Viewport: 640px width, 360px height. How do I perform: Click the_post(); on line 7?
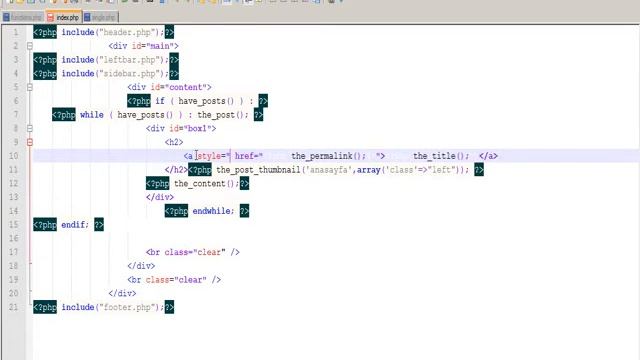point(223,115)
